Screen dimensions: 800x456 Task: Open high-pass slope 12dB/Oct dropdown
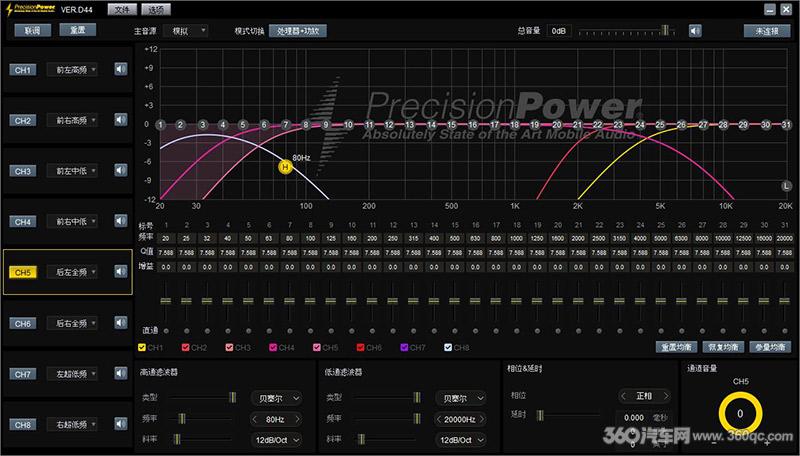coord(277,440)
